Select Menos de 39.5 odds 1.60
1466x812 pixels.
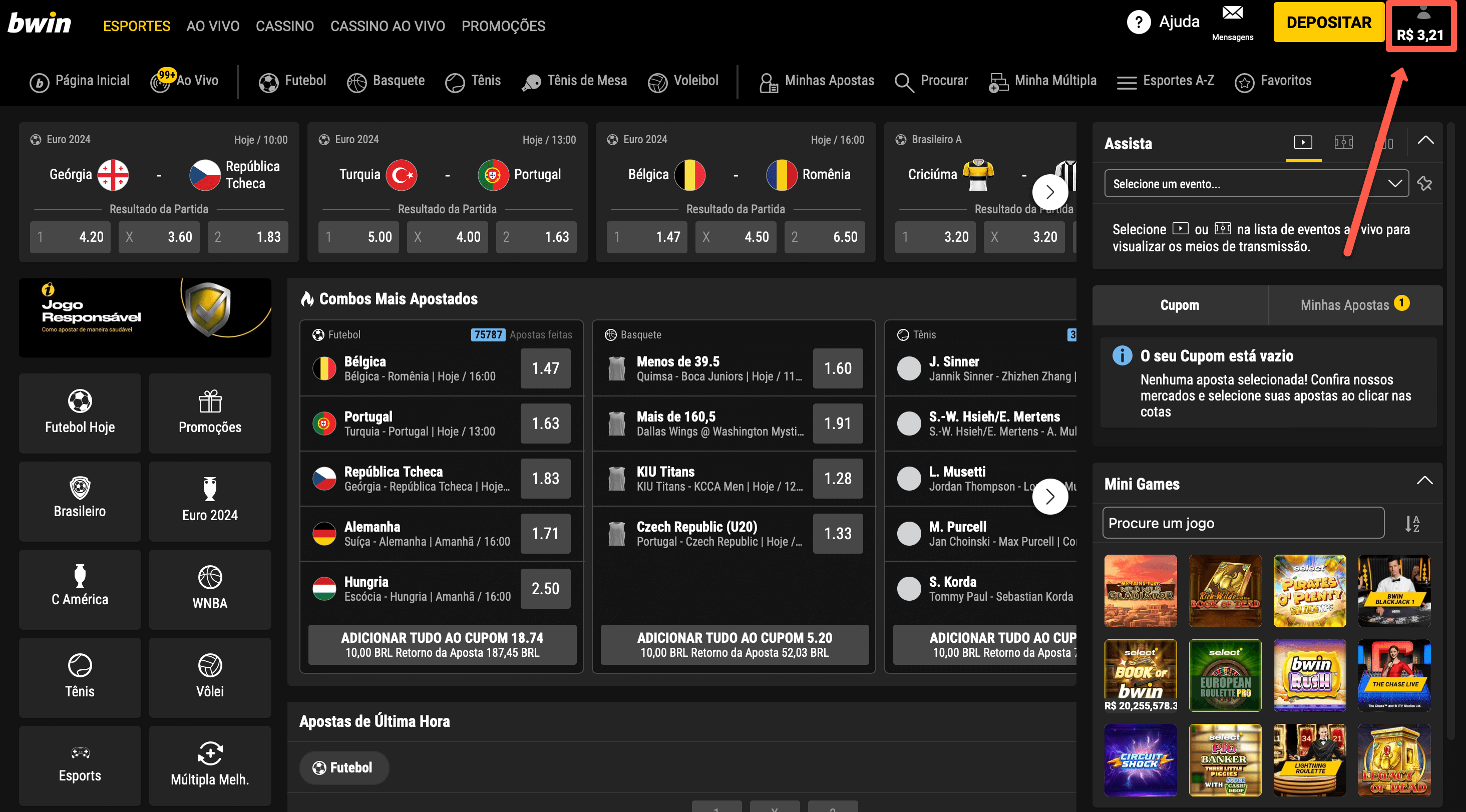[838, 368]
